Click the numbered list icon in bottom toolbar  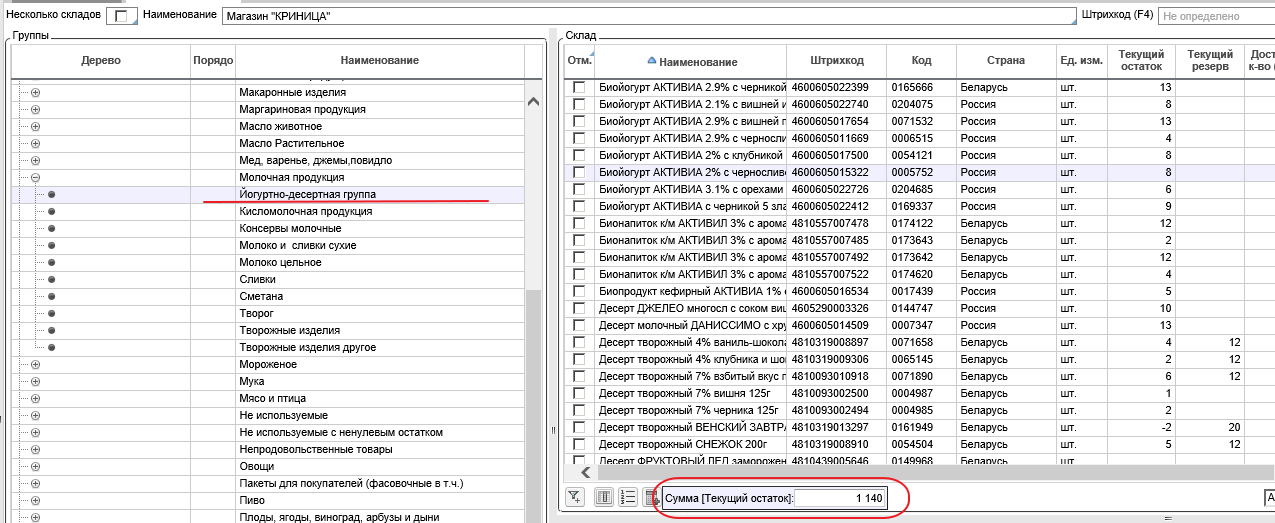coord(629,497)
